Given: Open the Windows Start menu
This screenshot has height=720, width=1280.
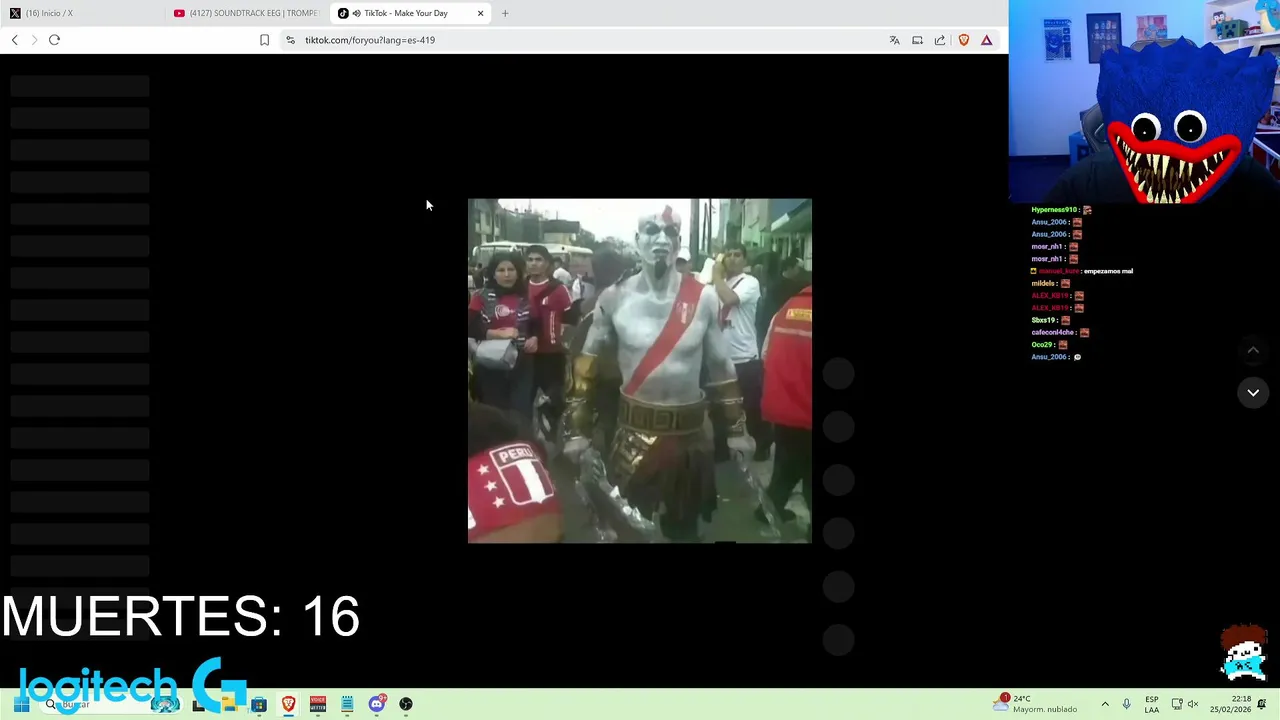Looking at the screenshot, I should coord(20,704).
